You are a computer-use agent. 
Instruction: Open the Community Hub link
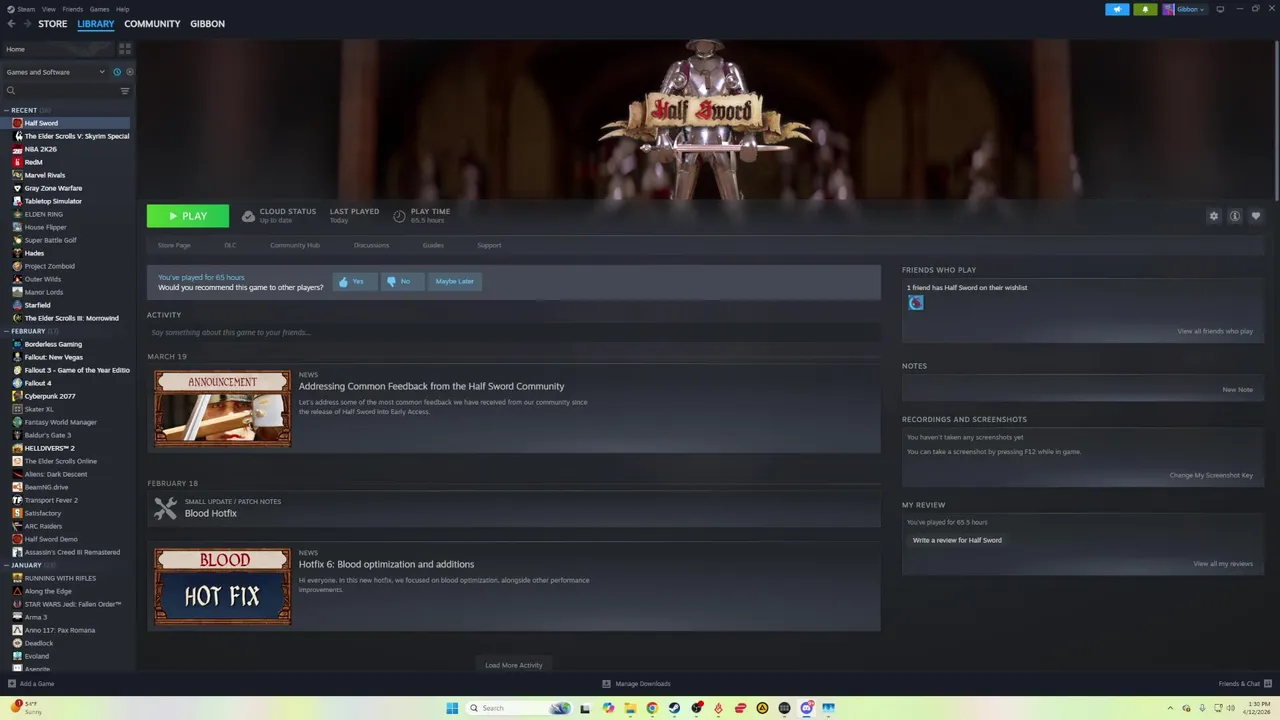[295, 245]
